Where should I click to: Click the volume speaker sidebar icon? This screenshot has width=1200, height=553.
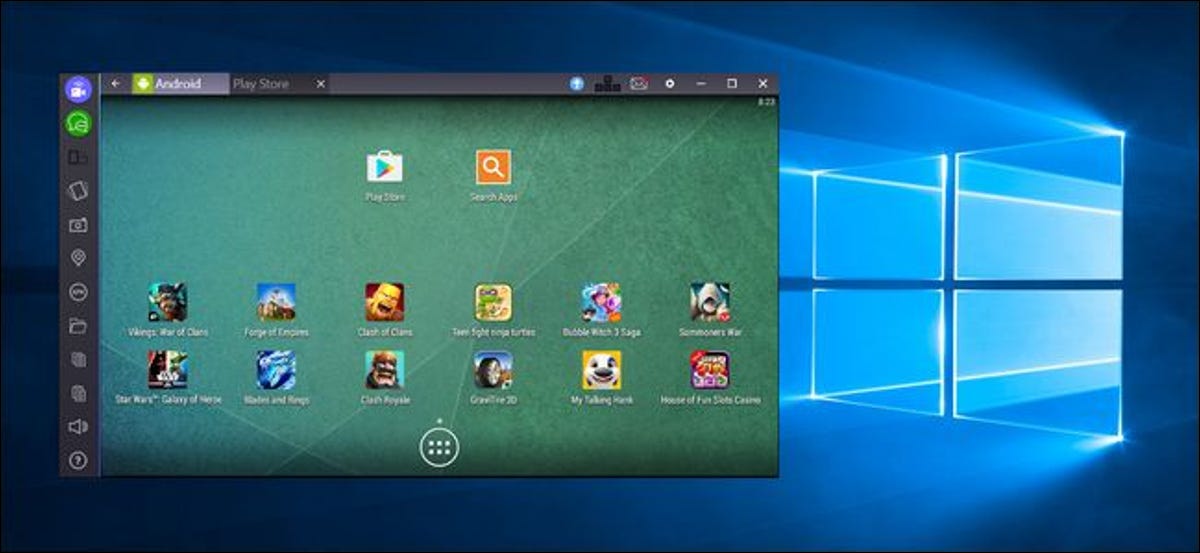(x=78, y=427)
